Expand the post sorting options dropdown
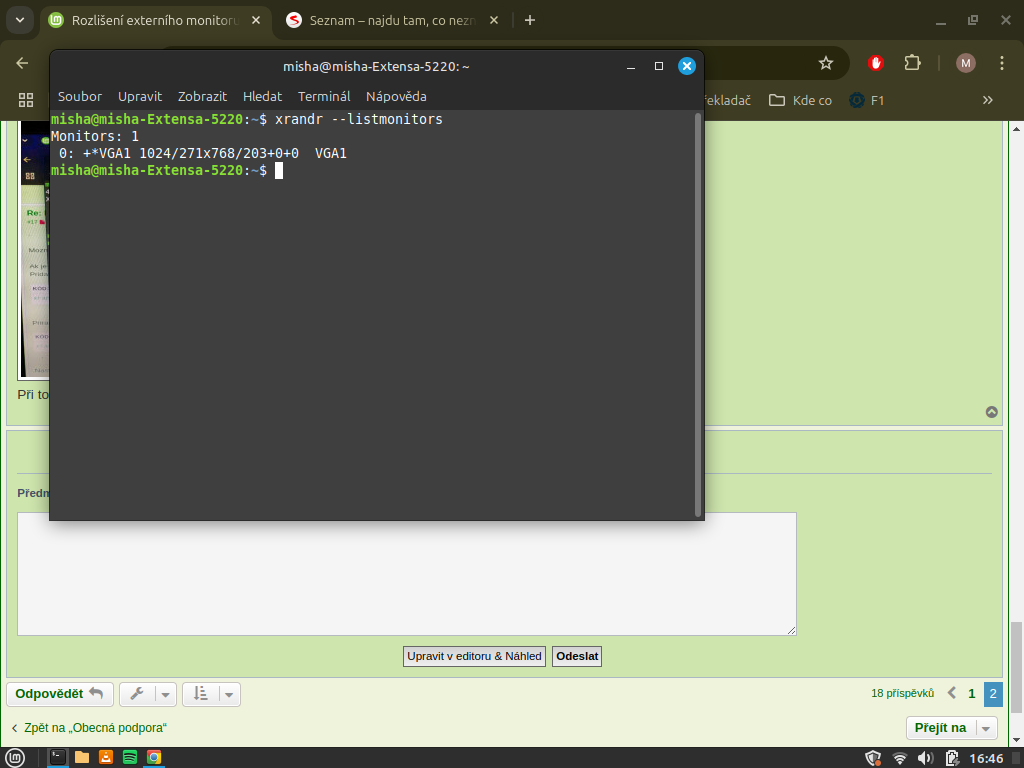 click(x=211, y=694)
